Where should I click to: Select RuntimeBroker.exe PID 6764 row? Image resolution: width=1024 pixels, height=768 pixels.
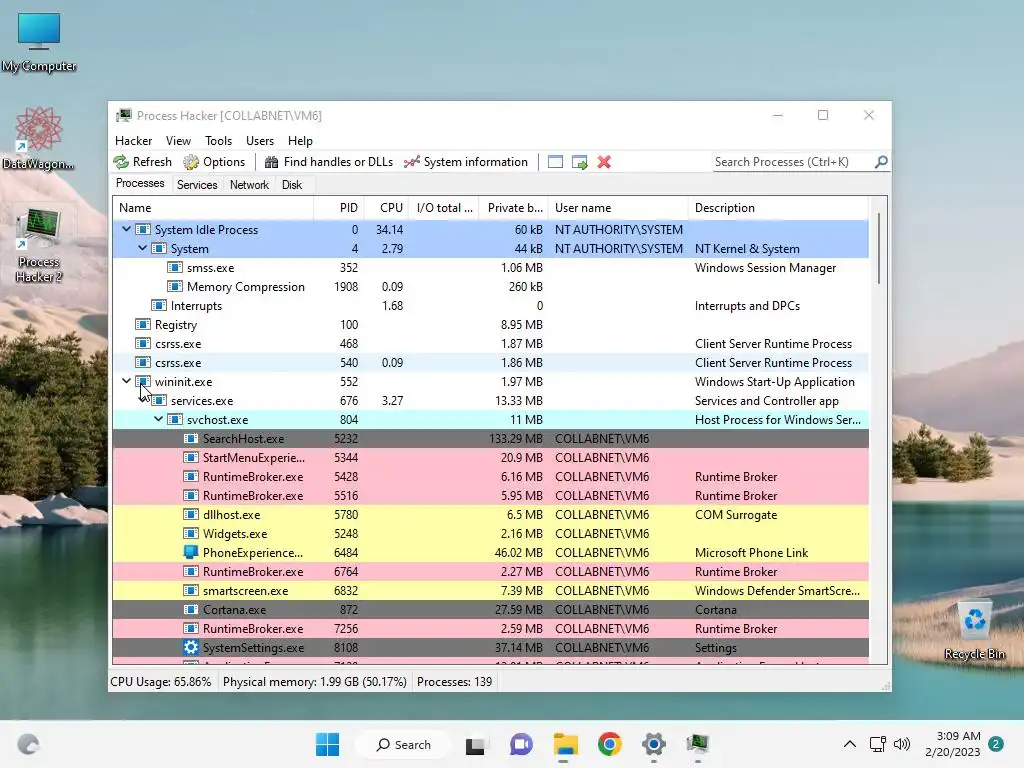click(490, 571)
